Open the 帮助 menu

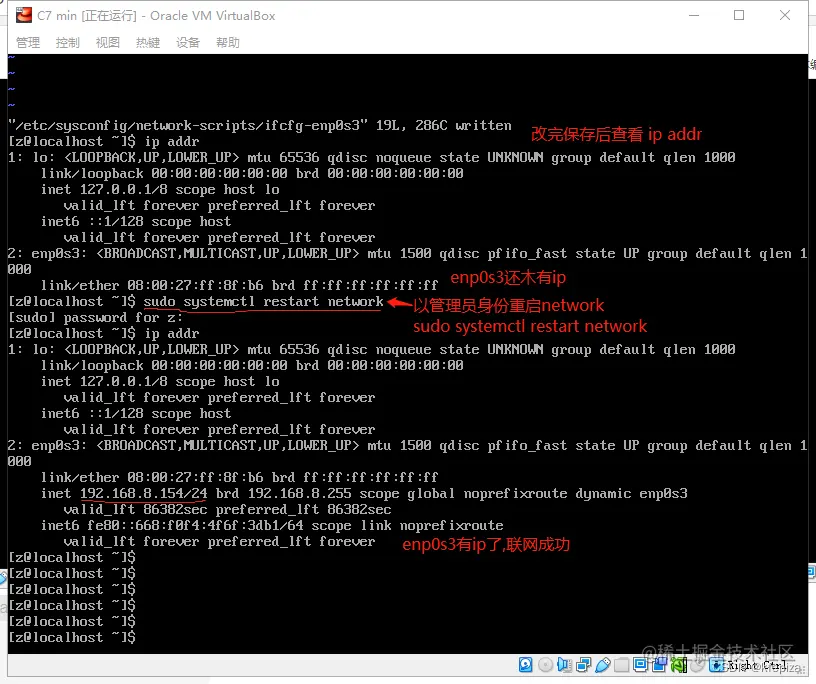pyautogui.click(x=228, y=43)
